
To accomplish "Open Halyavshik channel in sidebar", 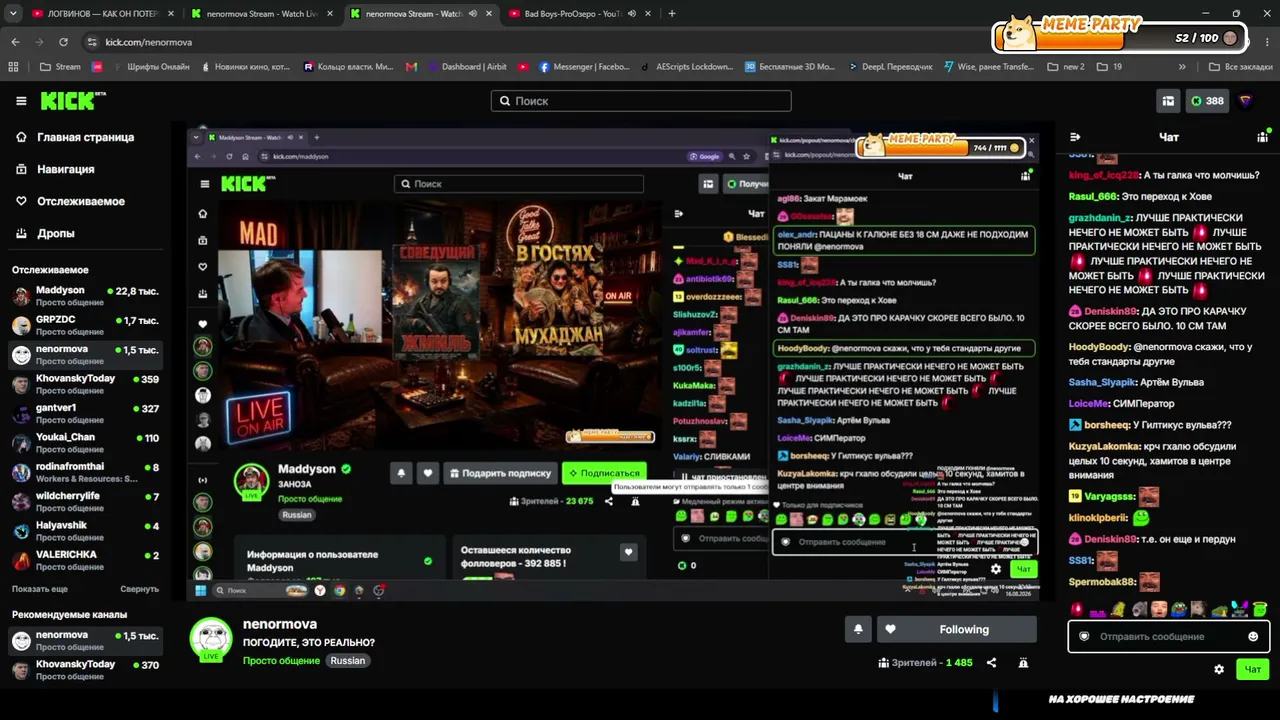I will tap(85, 530).
